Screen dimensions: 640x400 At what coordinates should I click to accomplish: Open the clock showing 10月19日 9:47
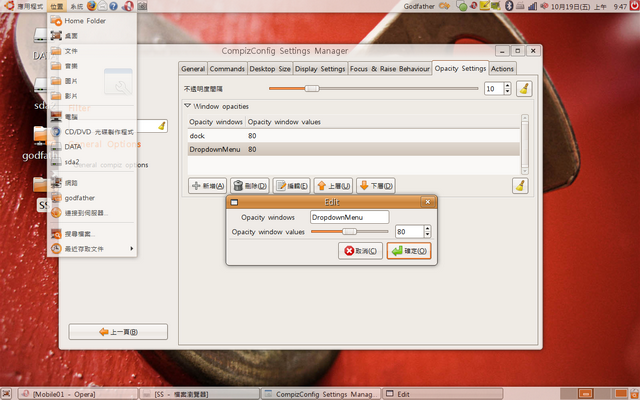pyautogui.click(x=589, y=6)
